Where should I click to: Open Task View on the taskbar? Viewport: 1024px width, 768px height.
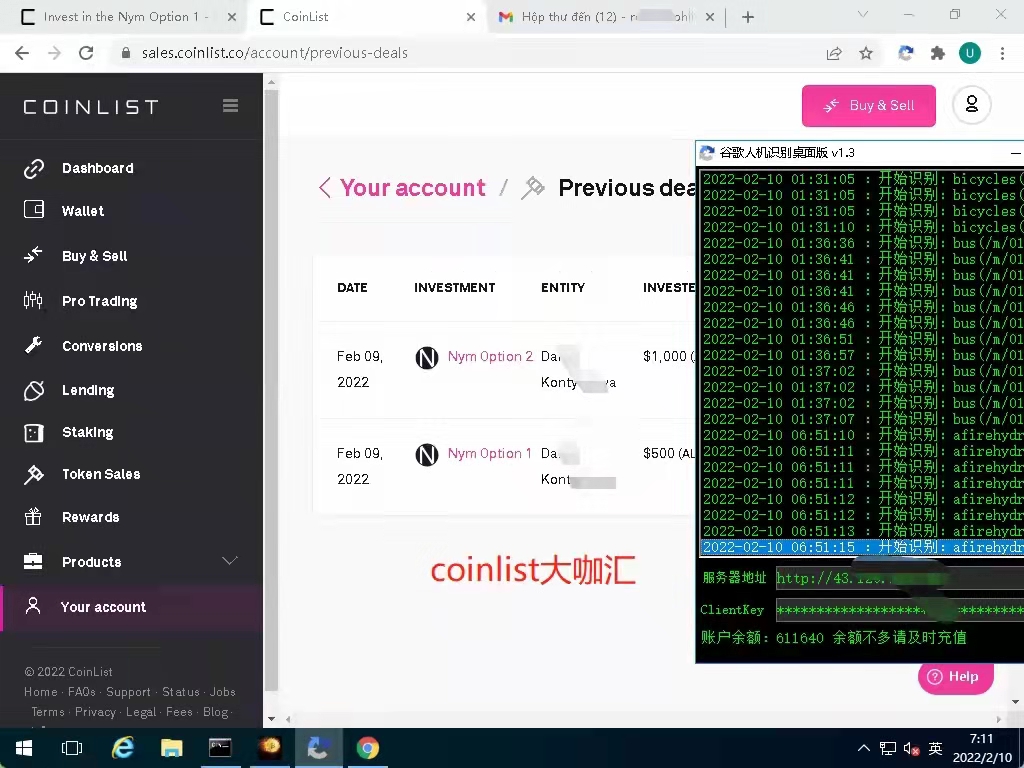(72, 748)
